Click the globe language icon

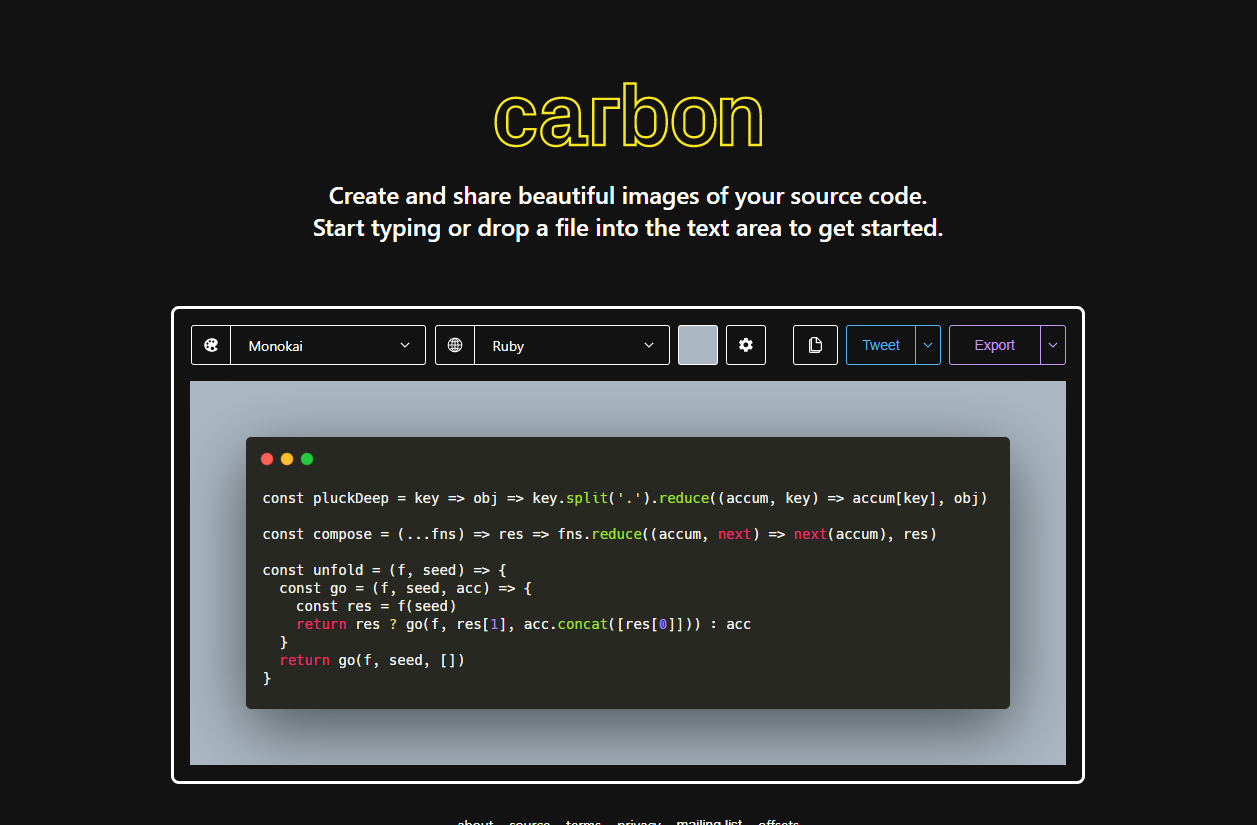tap(455, 345)
